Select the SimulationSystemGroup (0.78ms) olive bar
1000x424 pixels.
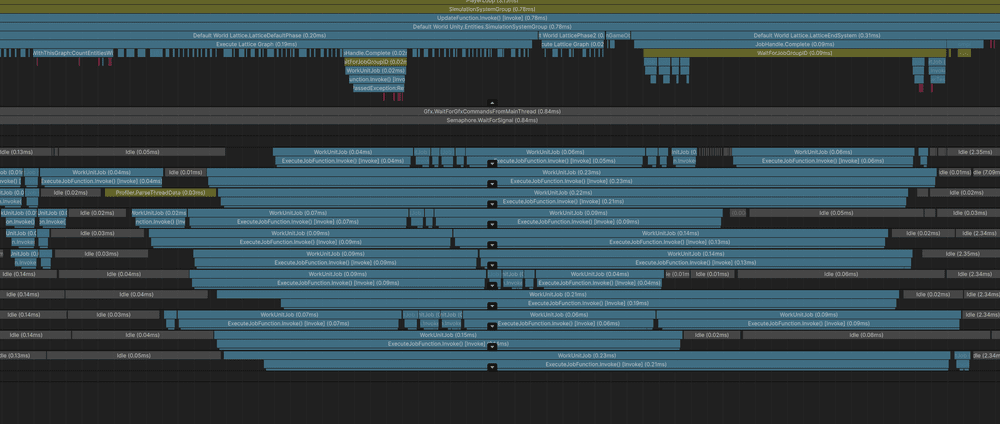(x=500, y=10)
